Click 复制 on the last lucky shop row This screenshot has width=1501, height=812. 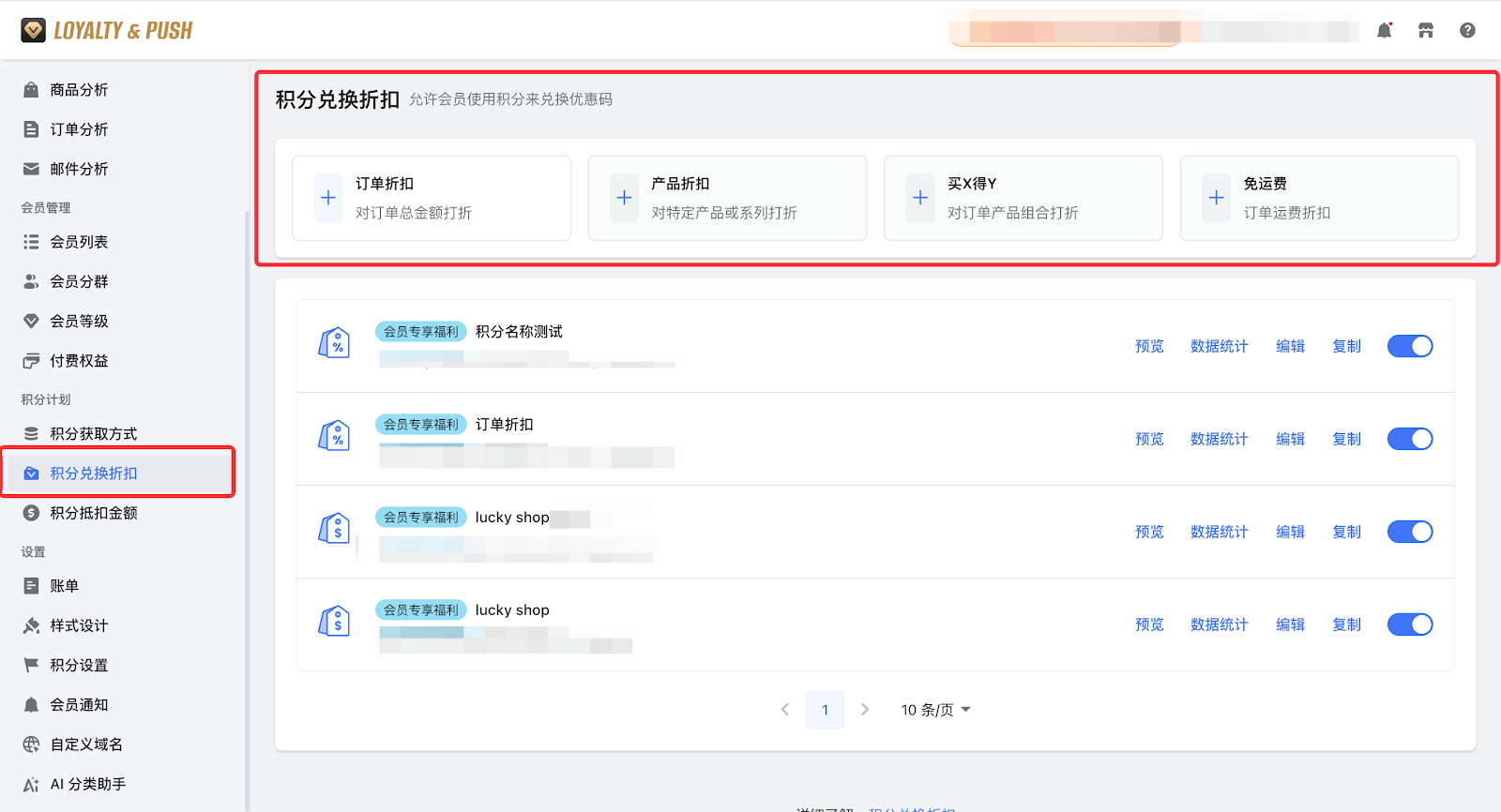tap(1346, 624)
